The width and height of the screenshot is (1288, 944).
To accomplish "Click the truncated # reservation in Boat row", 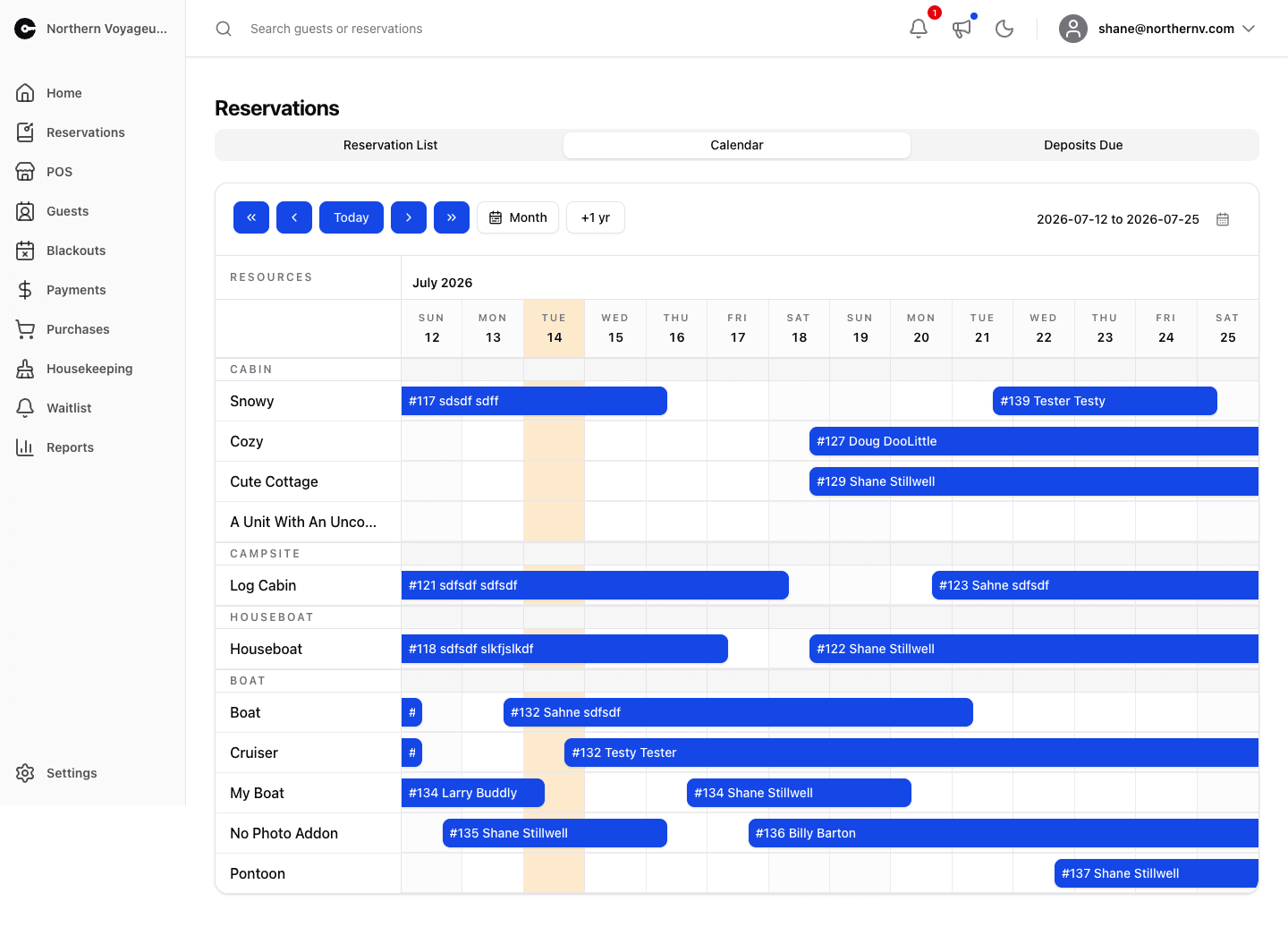I will pyautogui.click(x=411, y=712).
